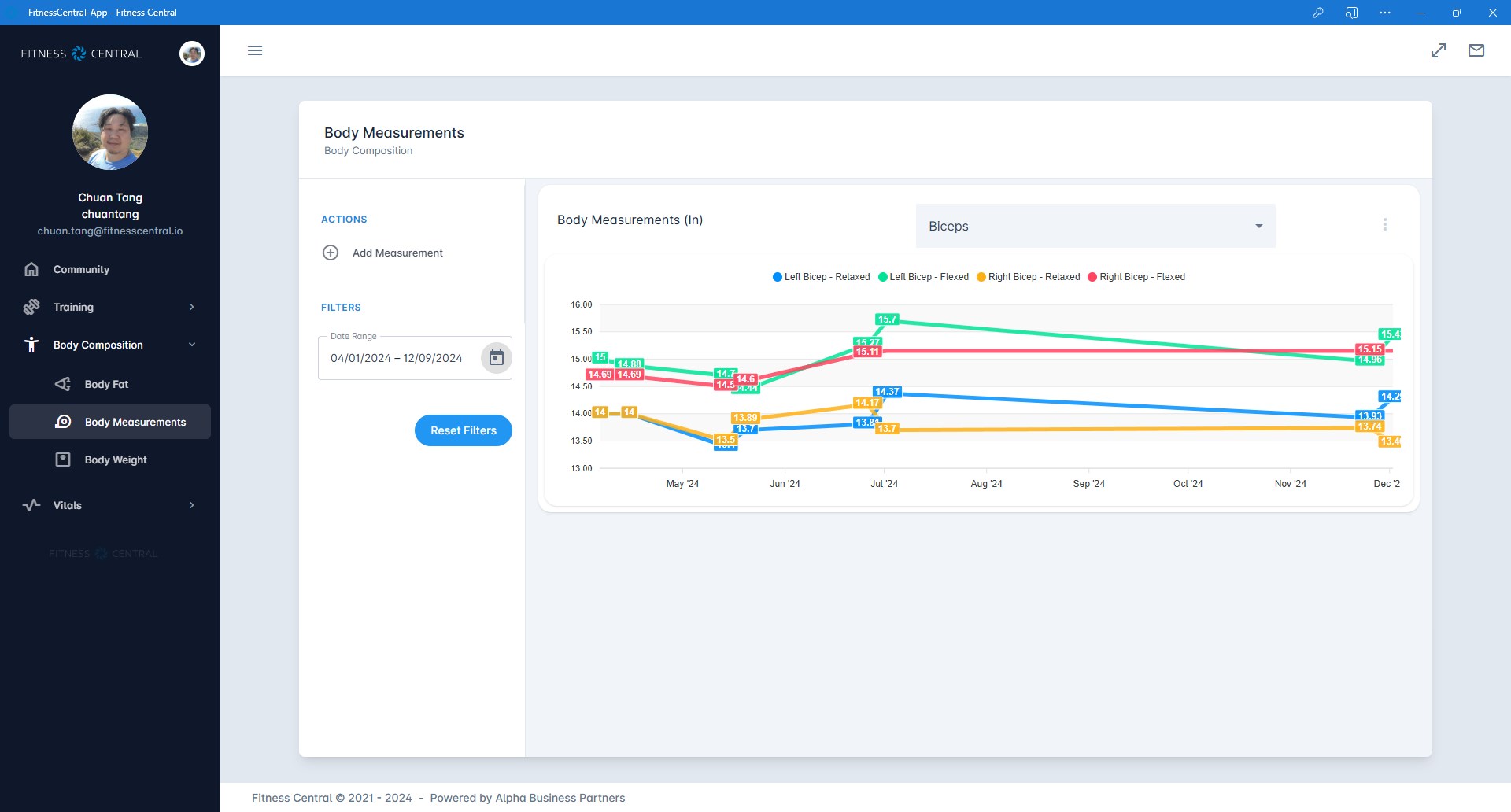The width and height of the screenshot is (1511, 812).
Task: Open the date range calendar icon
Action: coord(497,358)
